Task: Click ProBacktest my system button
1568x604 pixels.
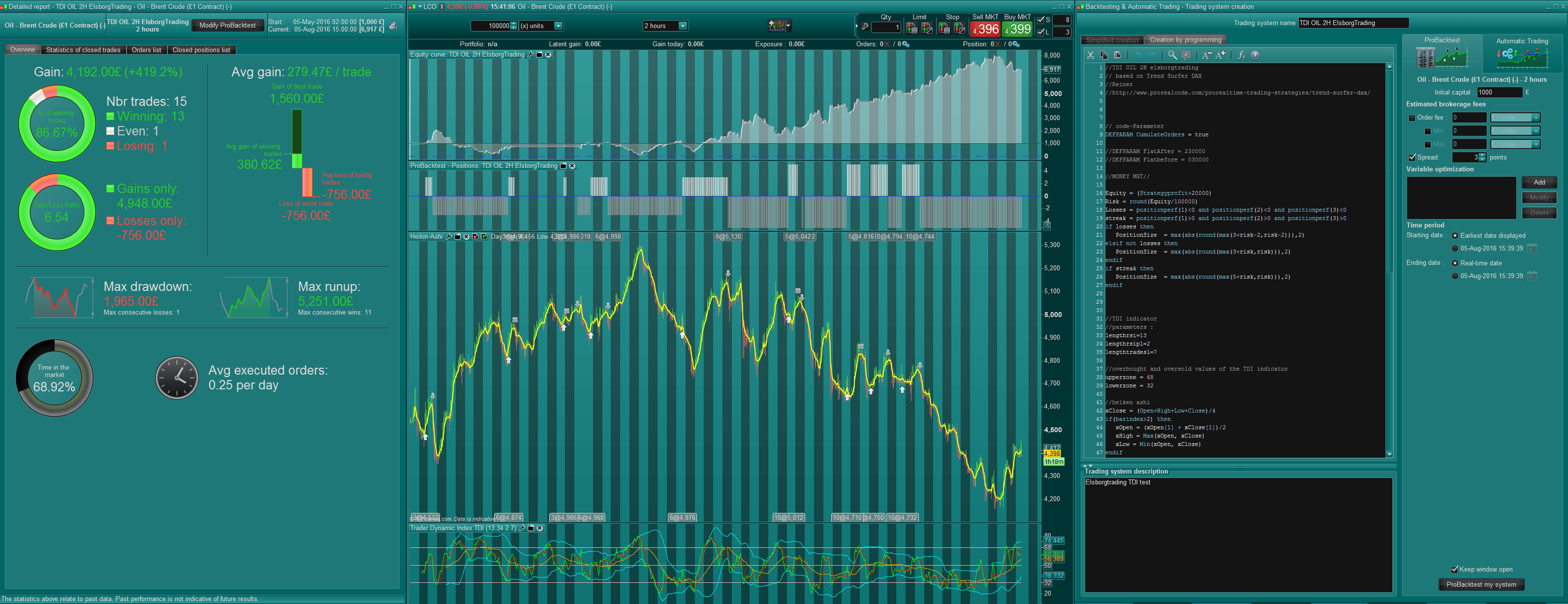Action: (x=1481, y=584)
